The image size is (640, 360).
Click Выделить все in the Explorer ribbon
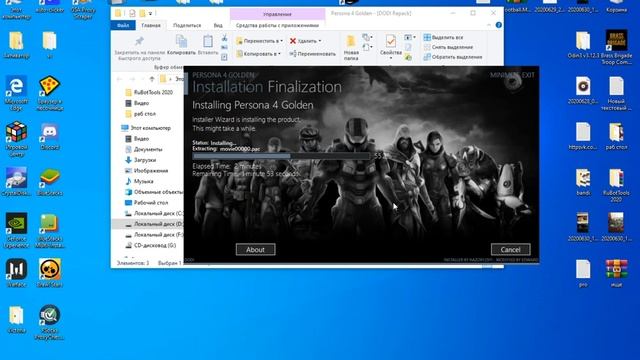coord(443,37)
